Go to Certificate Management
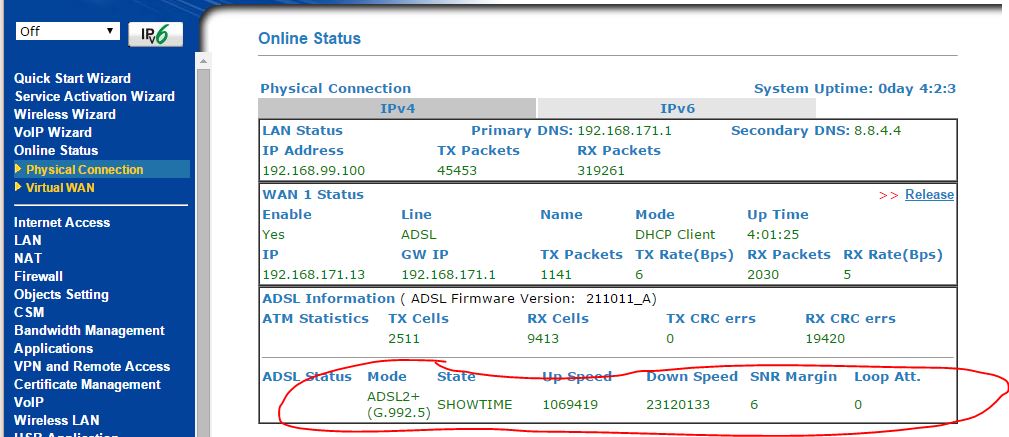This screenshot has width=1009, height=437. tap(87, 384)
